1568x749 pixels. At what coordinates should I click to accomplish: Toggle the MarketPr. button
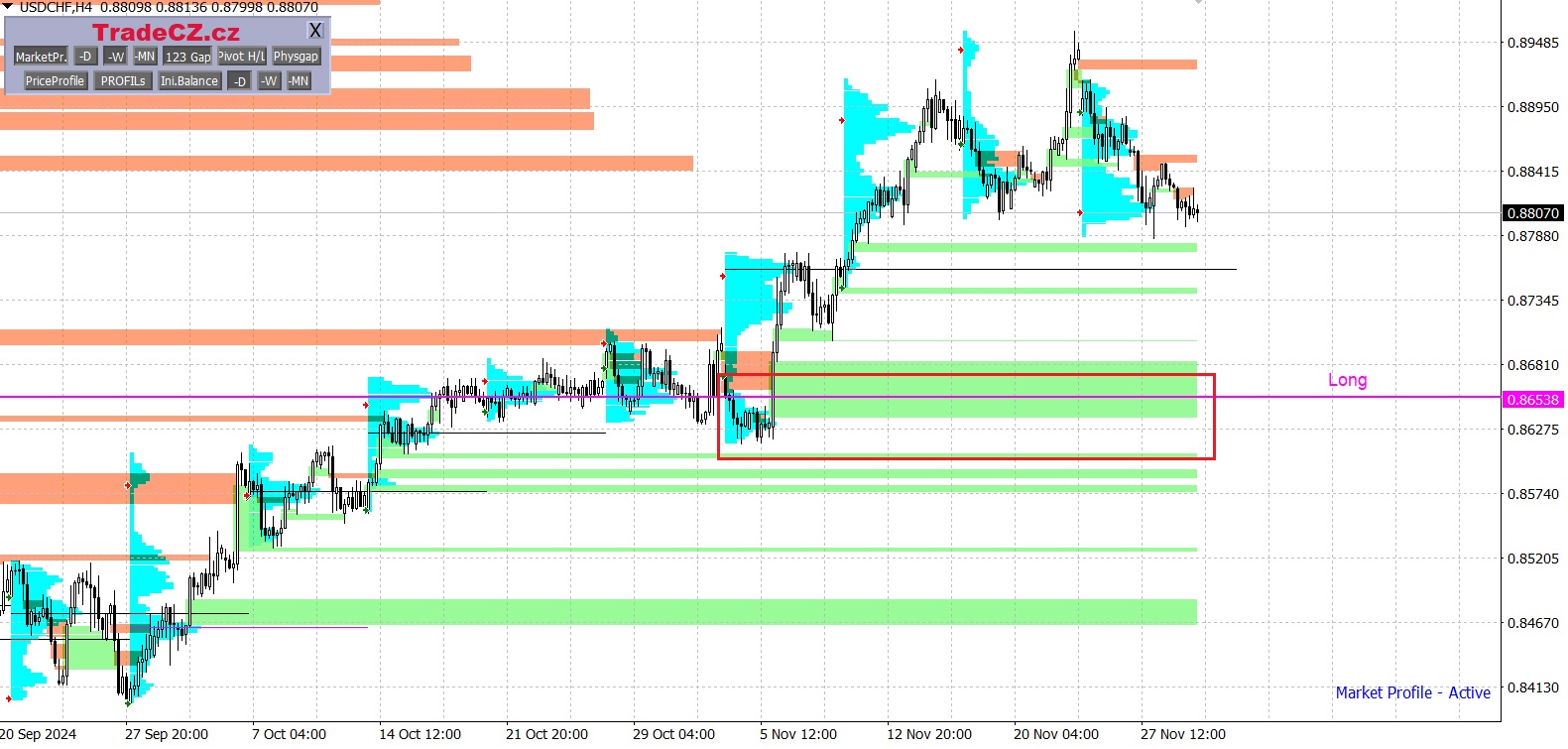[41, 57]
